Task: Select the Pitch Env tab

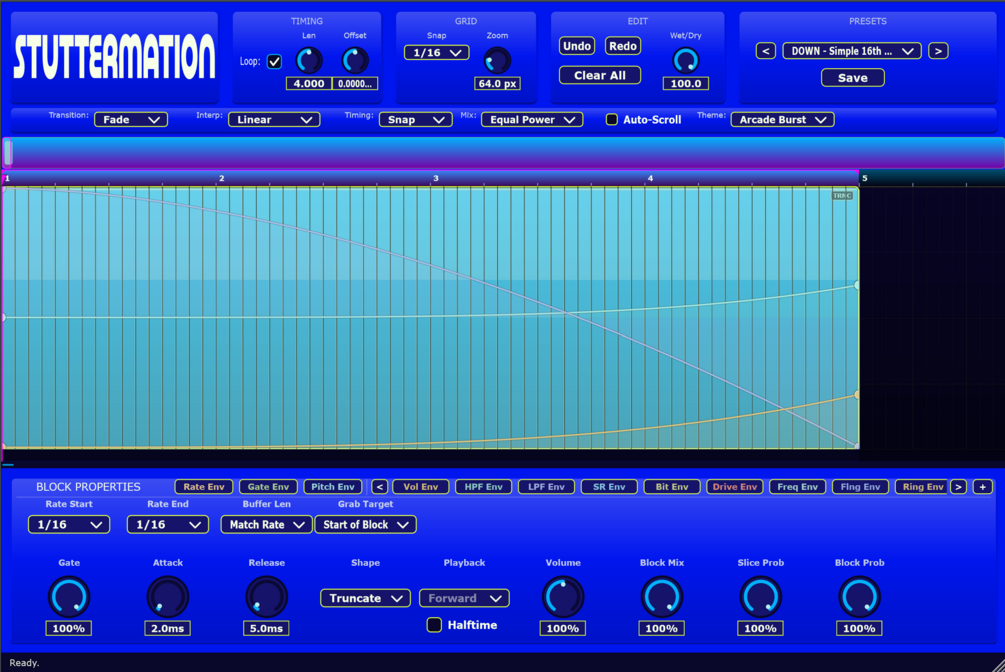Action: [x=333, y=487]
